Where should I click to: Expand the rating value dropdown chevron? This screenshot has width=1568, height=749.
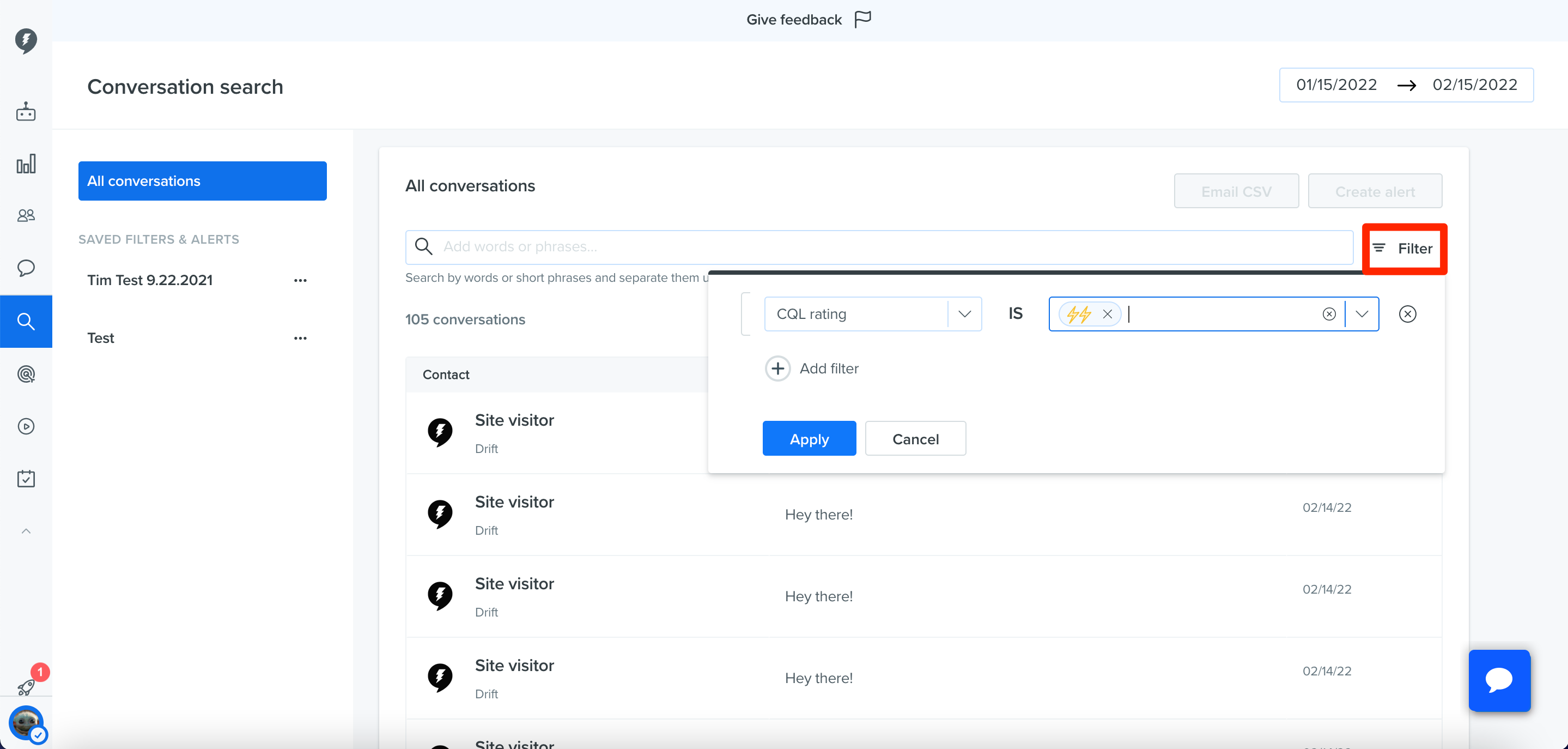tap(1362, 314)
